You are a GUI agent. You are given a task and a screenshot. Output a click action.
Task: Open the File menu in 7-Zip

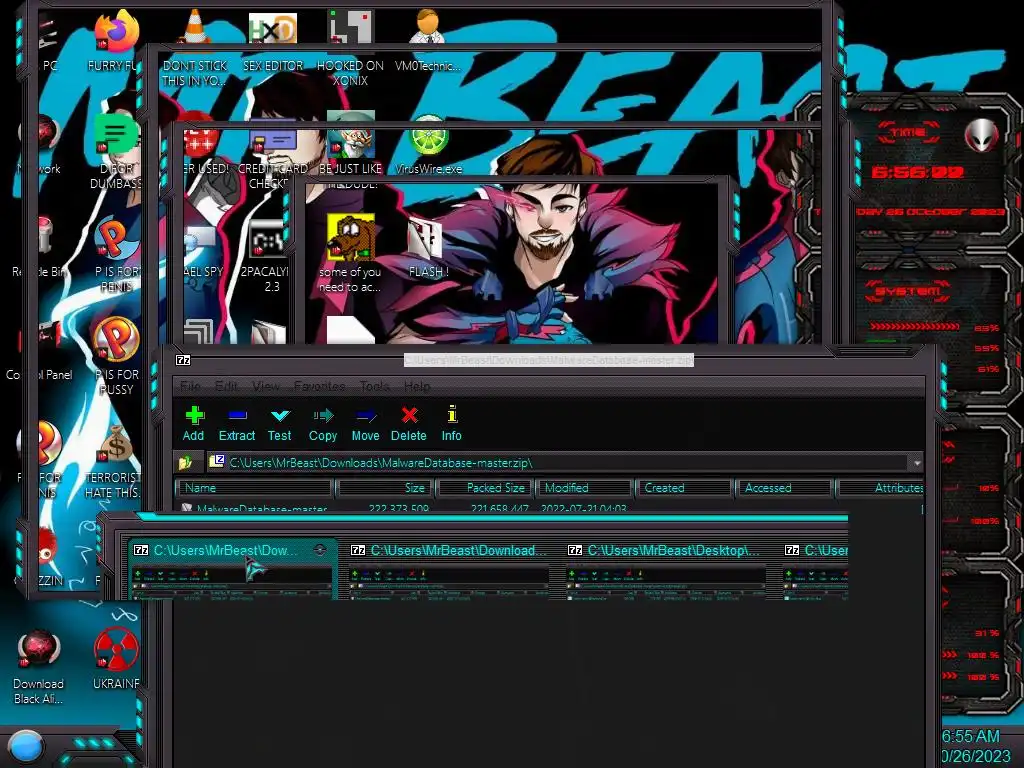pos(190,386)
